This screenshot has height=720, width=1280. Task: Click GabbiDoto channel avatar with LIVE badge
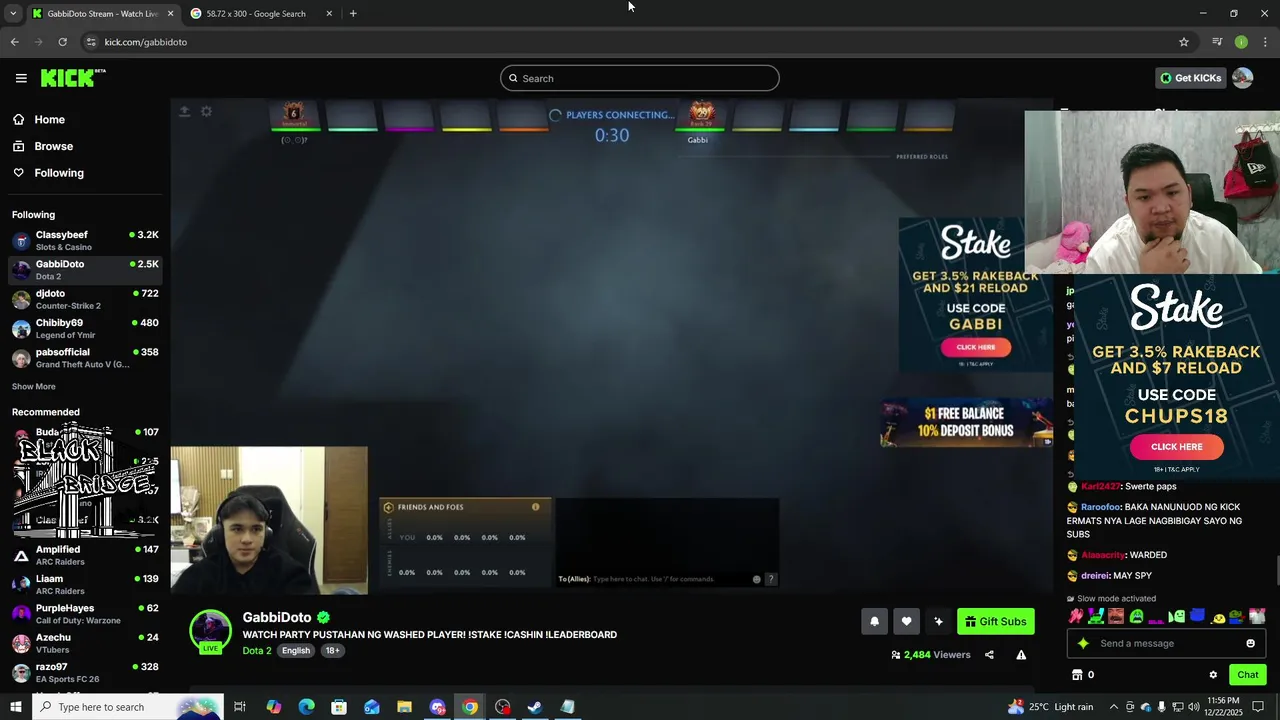[210, 632]
